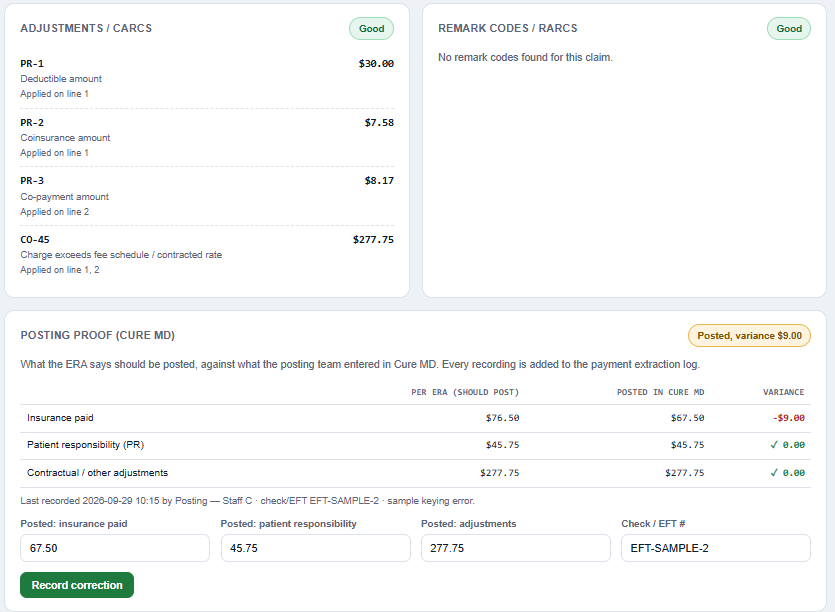Image resolution: width=835 pixels, height=612 pixels.
Task: Click the $8.17 co-payment amount
Action: (x=379, y=181)
